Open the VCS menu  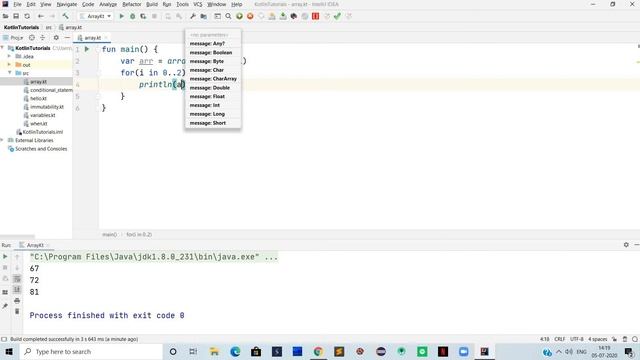[x=198, y=4]
